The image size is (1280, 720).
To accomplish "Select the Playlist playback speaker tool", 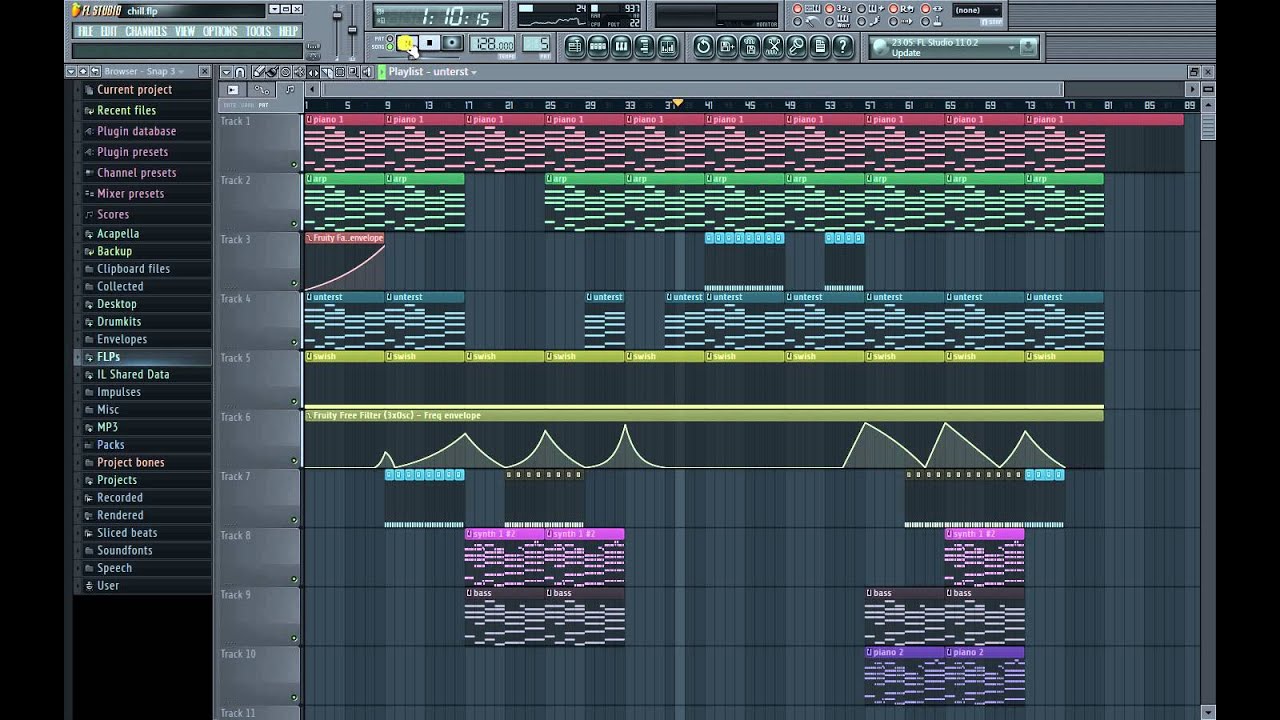I will pos(365,72).
